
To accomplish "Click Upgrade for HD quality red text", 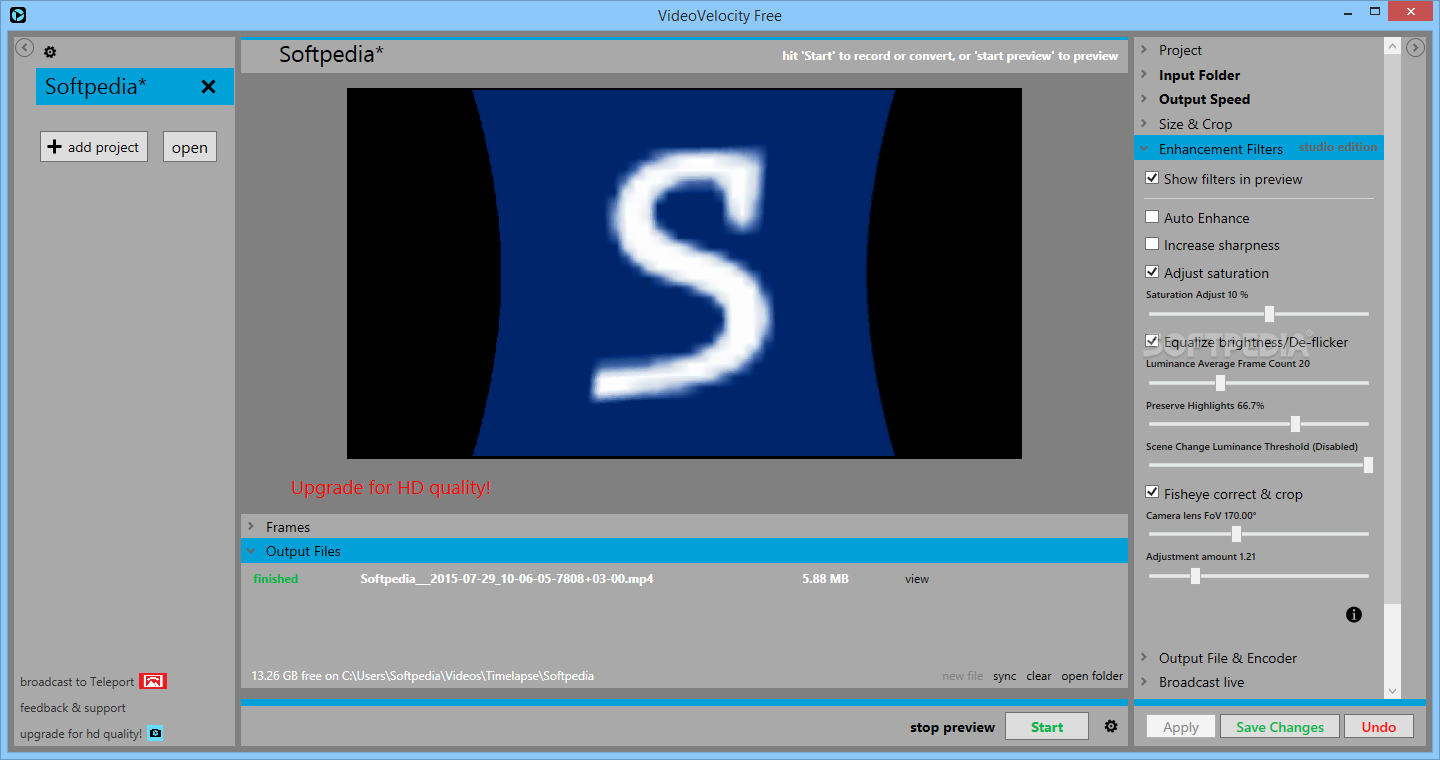I will click(x=391, y=488).
